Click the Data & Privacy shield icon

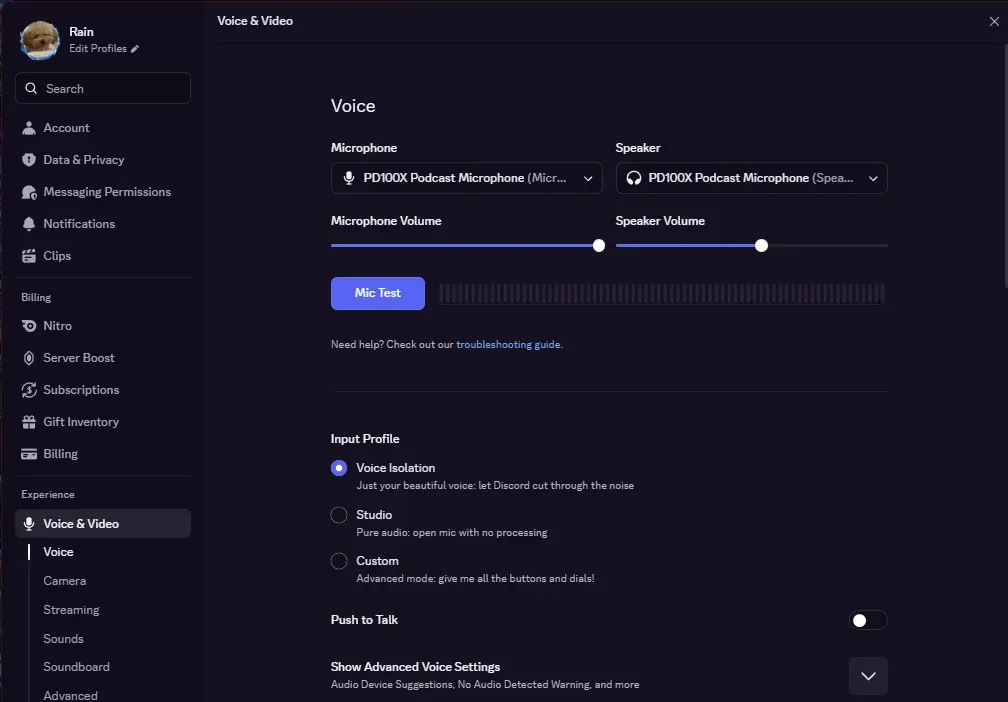(x=28, y=160)
